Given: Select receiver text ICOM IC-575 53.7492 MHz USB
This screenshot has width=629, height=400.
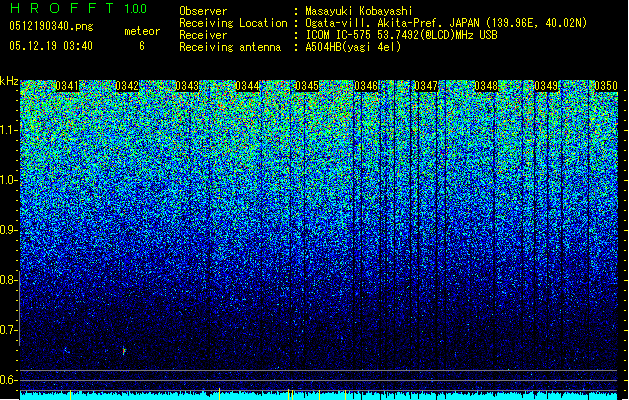Looking at the screenshot, I should [401, 35].
